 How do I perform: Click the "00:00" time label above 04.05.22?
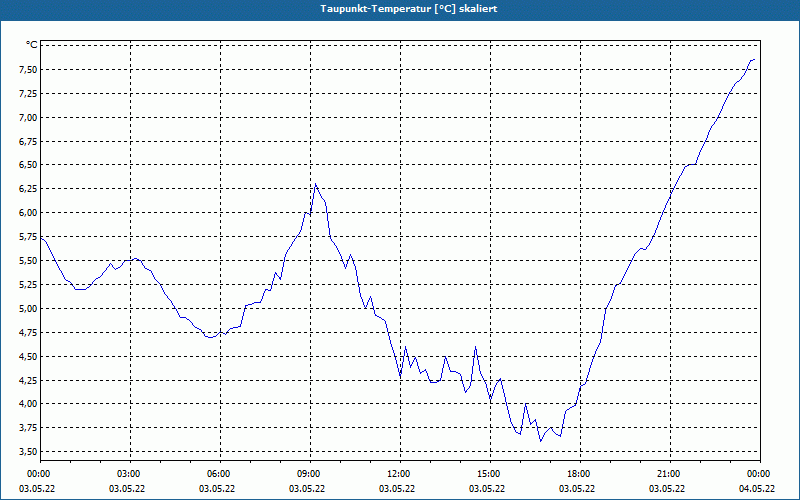[760, 474]
